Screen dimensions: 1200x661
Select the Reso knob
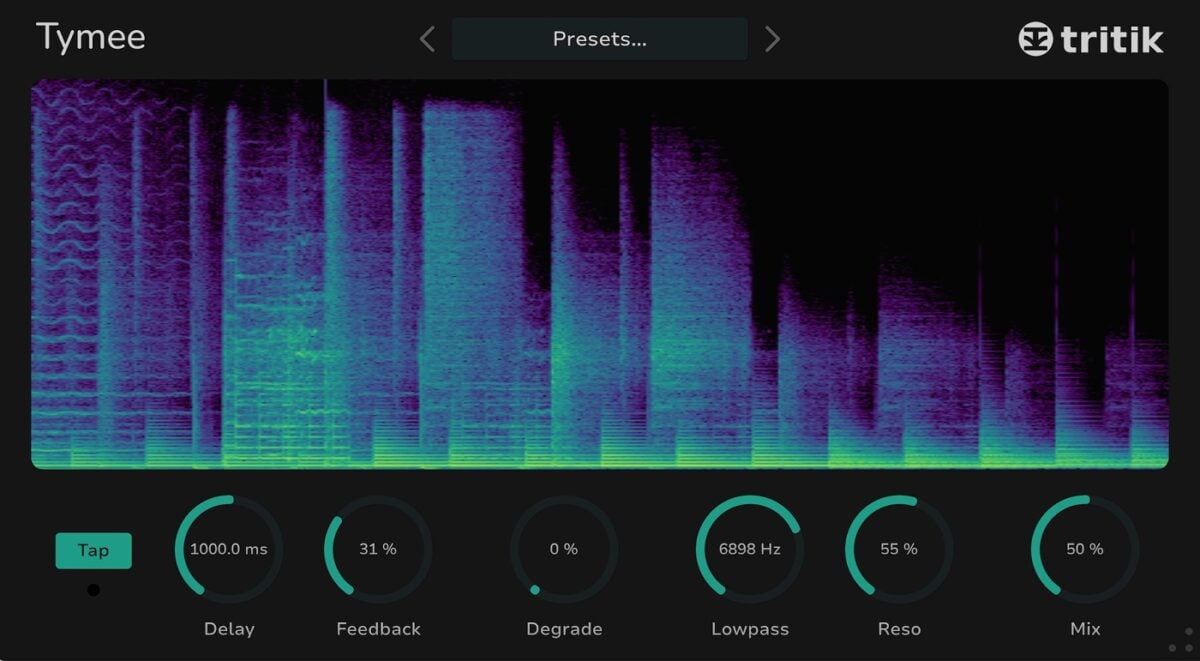898,549
